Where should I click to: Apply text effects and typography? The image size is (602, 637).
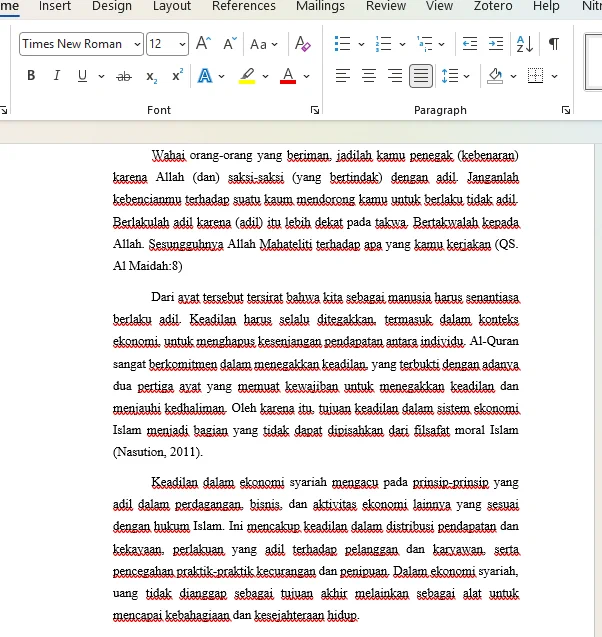pyautogui.click(x=205, y=76)
